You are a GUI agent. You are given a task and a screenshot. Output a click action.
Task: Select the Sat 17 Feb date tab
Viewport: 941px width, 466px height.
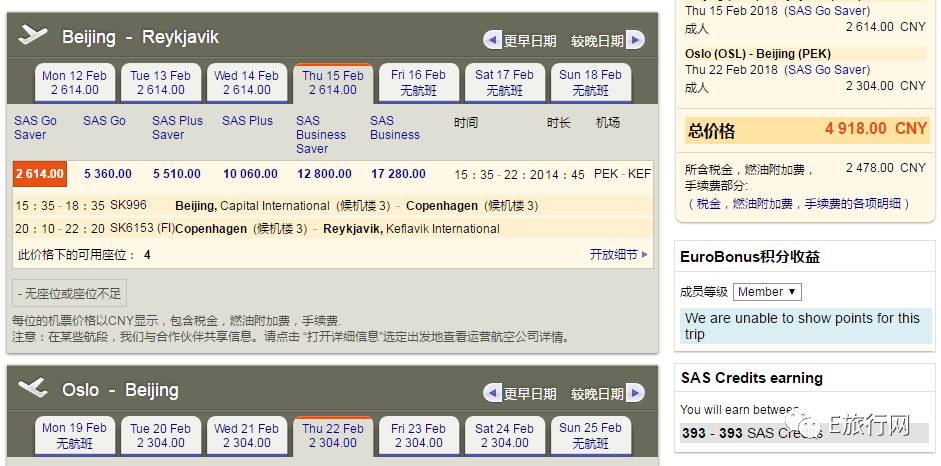click(x=505, y=83)
